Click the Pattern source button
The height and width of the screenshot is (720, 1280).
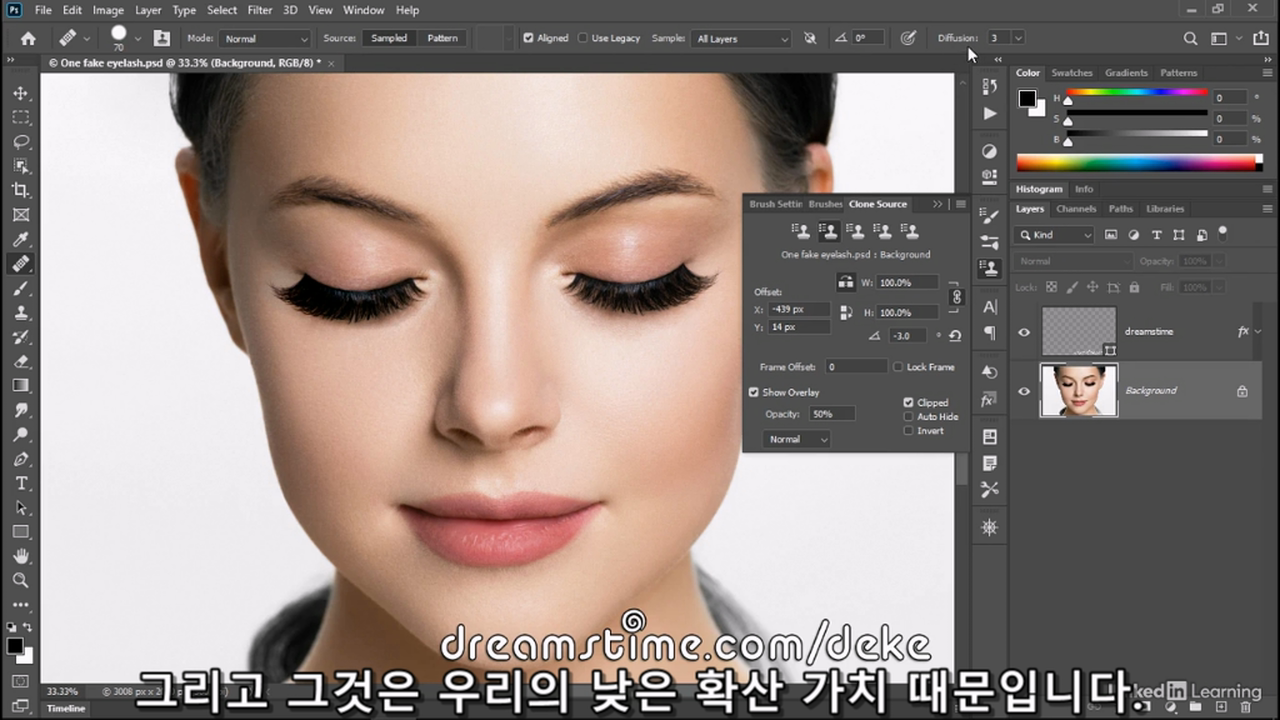[442, 38]
